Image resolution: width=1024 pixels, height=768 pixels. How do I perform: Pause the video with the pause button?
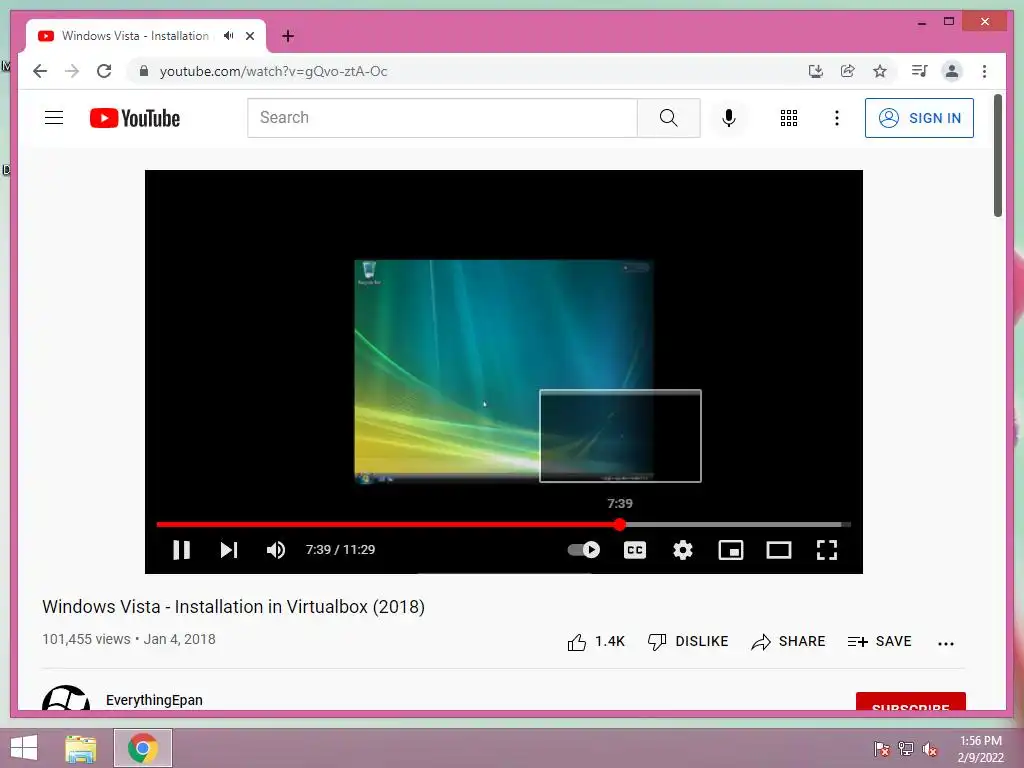(182, 550)
